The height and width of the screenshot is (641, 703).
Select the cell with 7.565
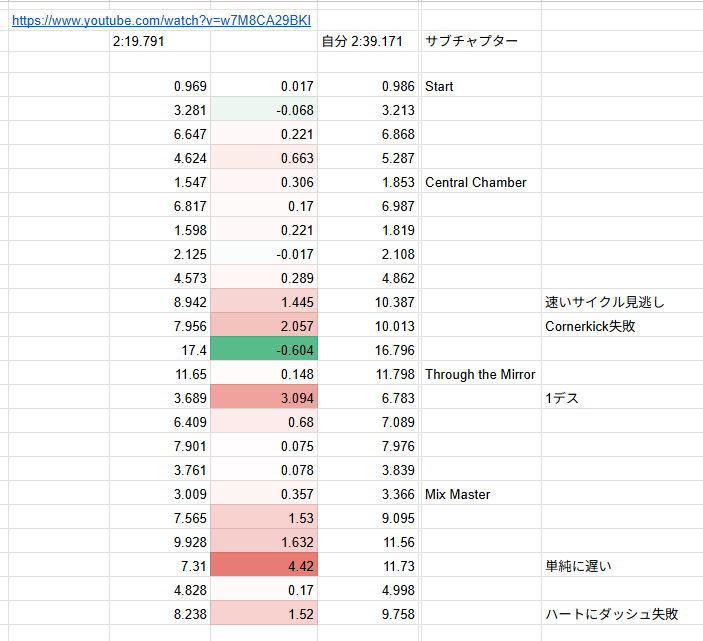(160, 518)
